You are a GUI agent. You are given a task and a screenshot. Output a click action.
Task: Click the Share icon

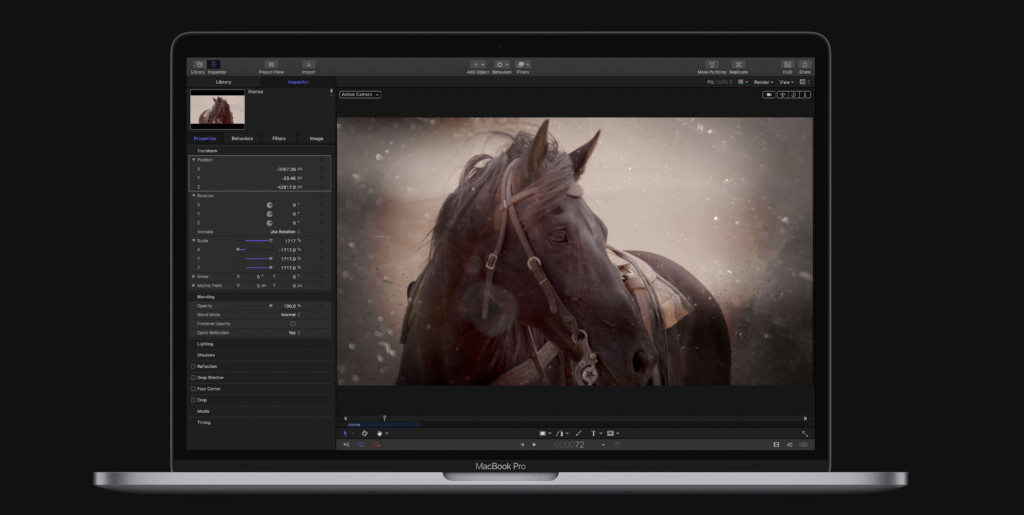805,65
